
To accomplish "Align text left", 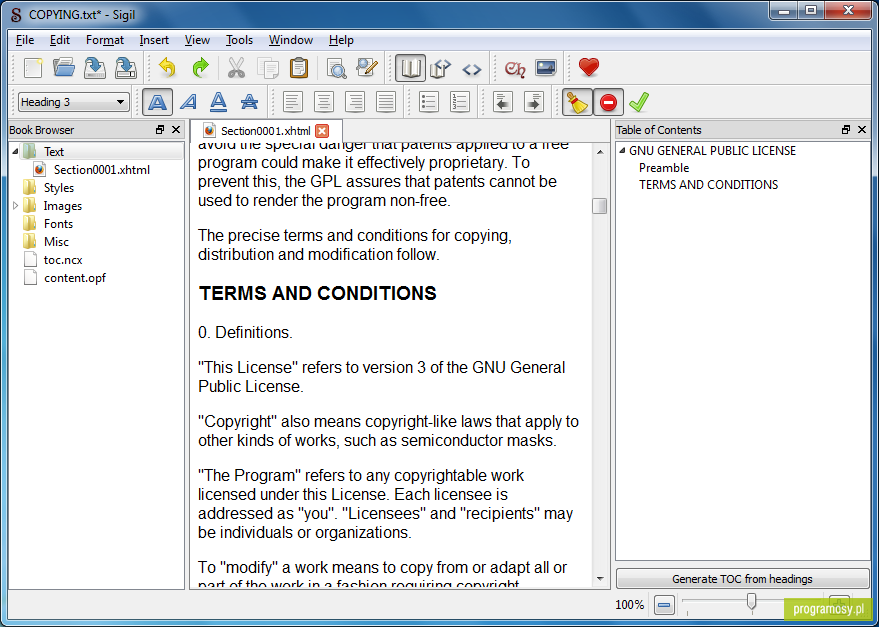I will 293,102.
